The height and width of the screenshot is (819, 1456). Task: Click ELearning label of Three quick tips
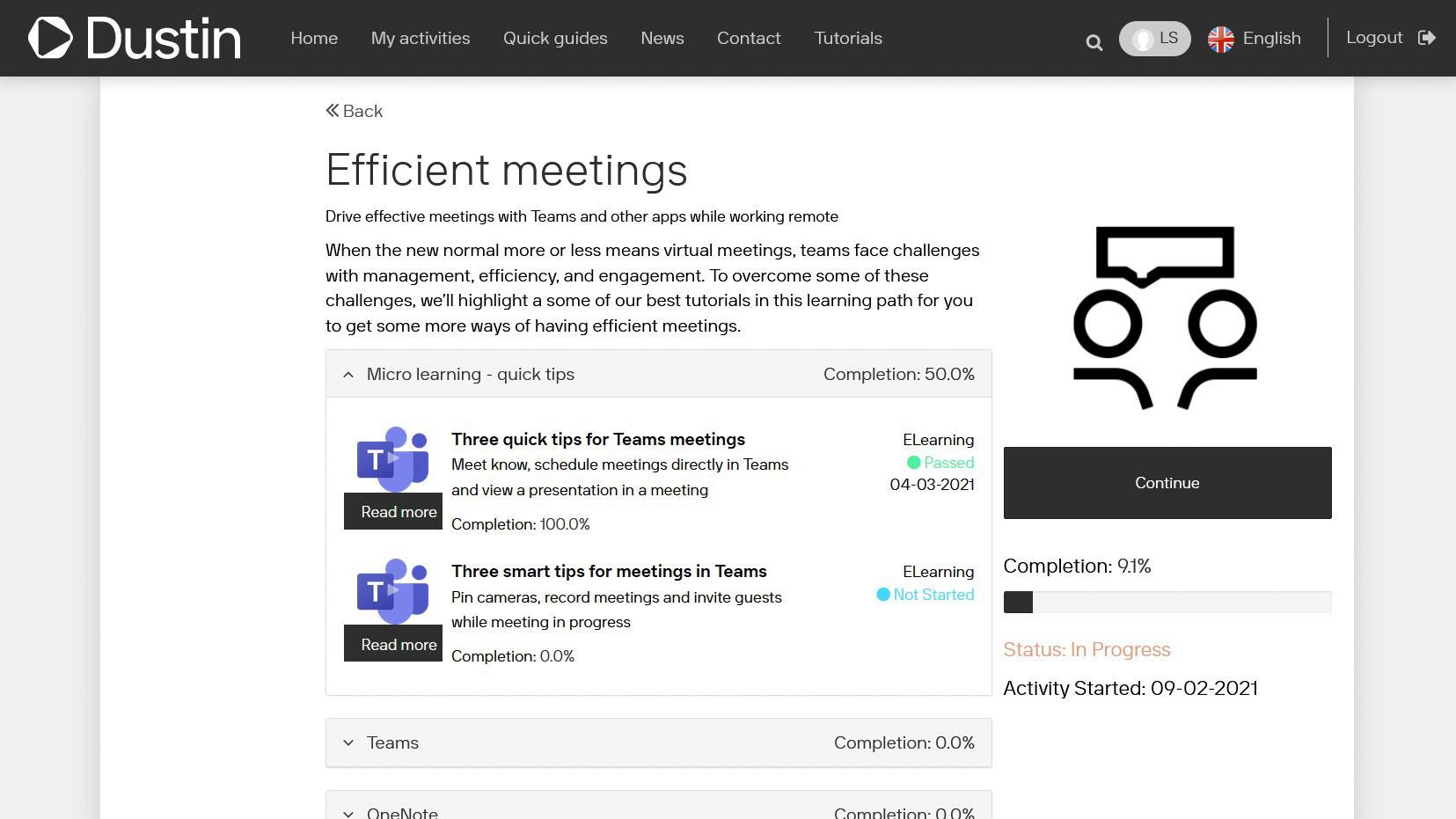938,440
